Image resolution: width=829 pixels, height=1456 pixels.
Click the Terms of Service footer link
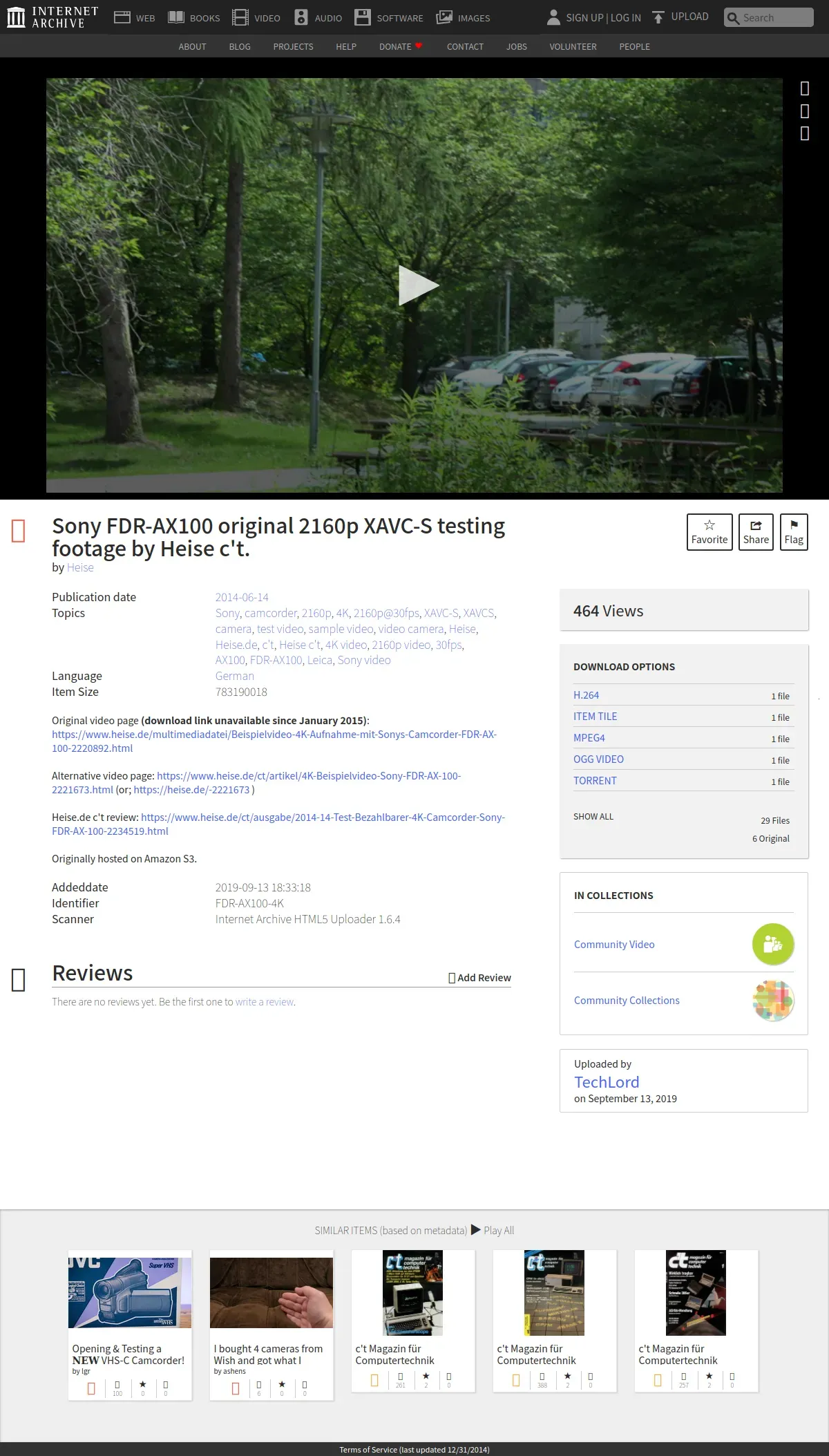(x=414, y=1449)
